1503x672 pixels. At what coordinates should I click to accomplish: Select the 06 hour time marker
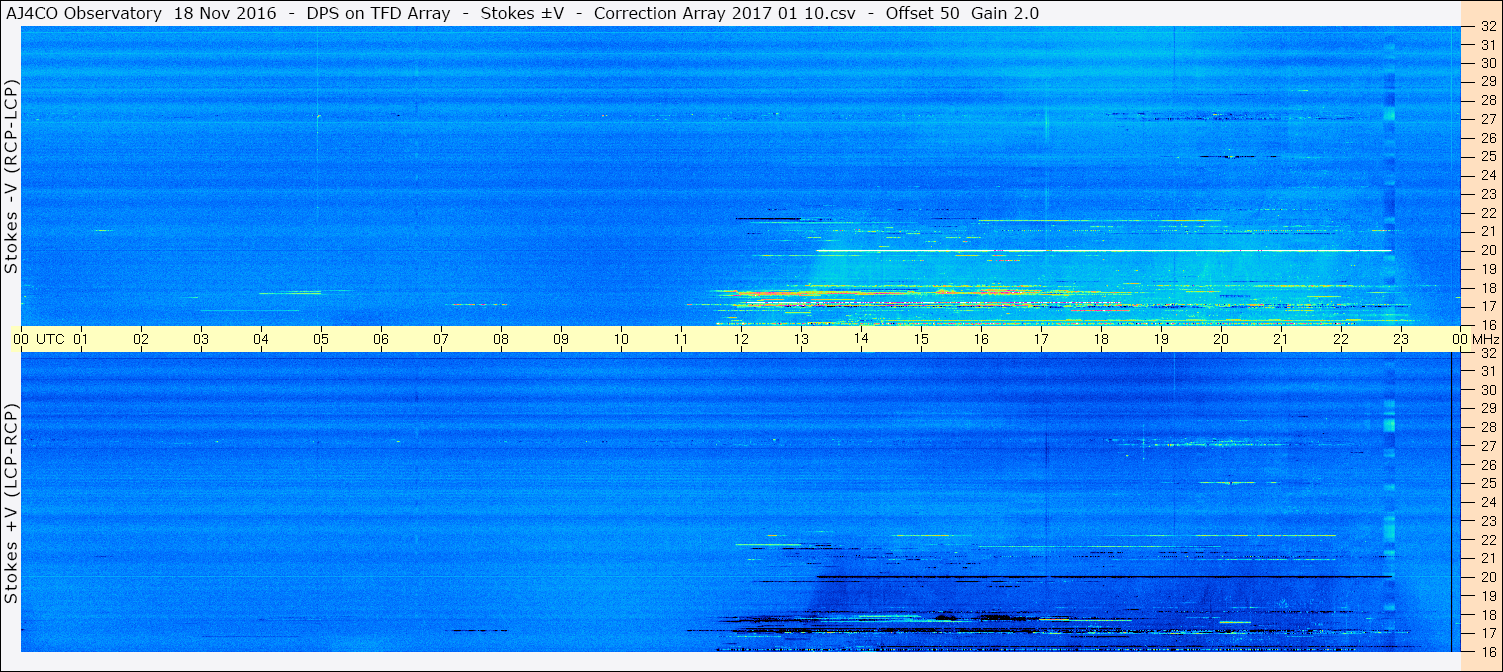[x=382, y=339]
